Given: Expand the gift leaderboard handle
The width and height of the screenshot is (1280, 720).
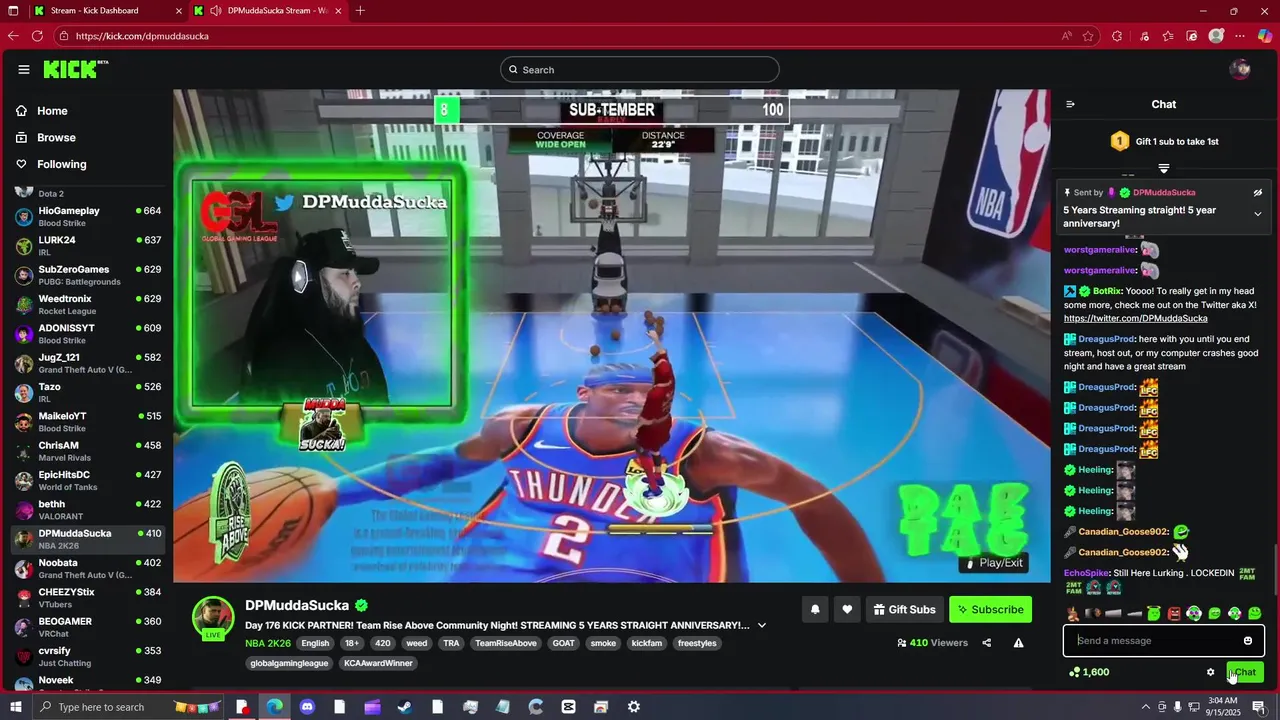Looking at the screenshot, I should coord(1163,168).
